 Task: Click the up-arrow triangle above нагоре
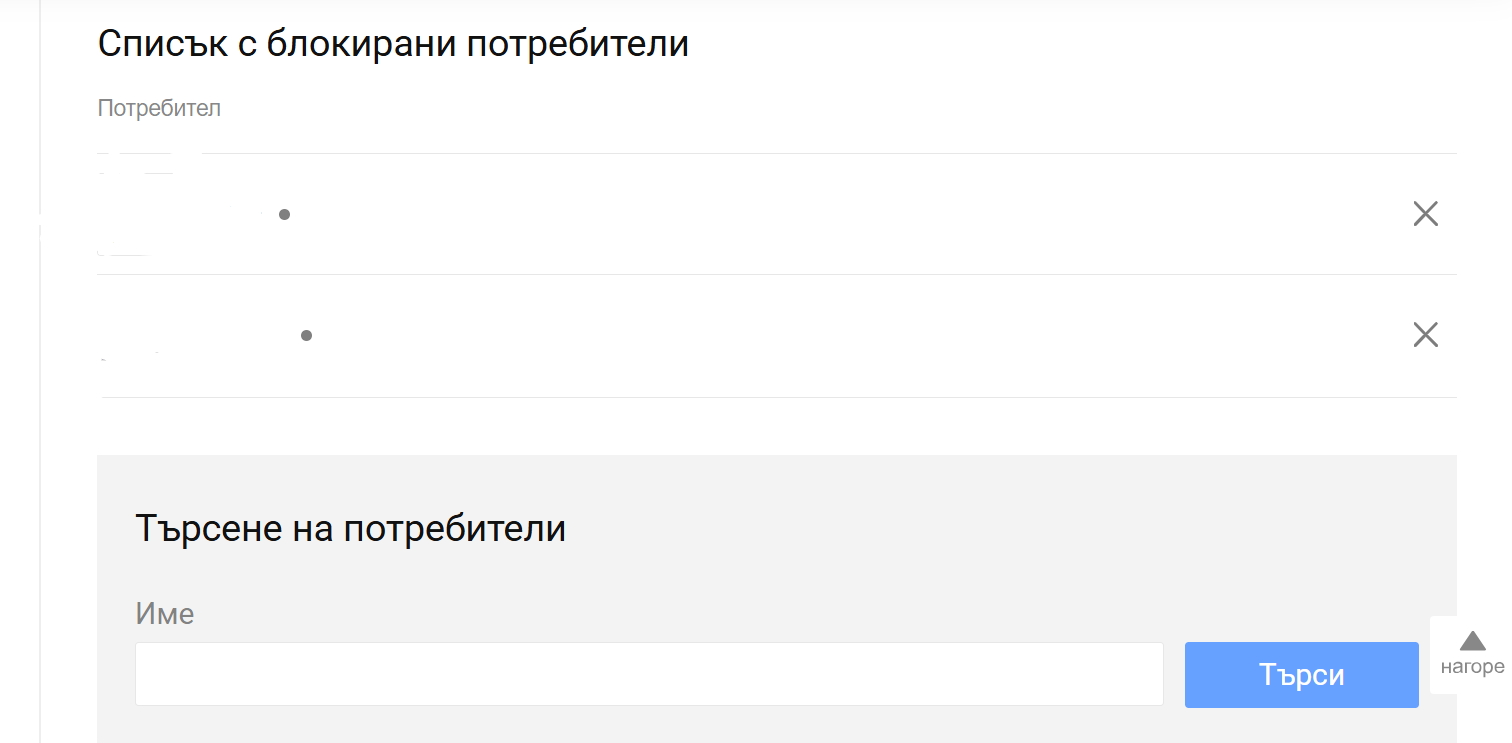point(1472,641)
